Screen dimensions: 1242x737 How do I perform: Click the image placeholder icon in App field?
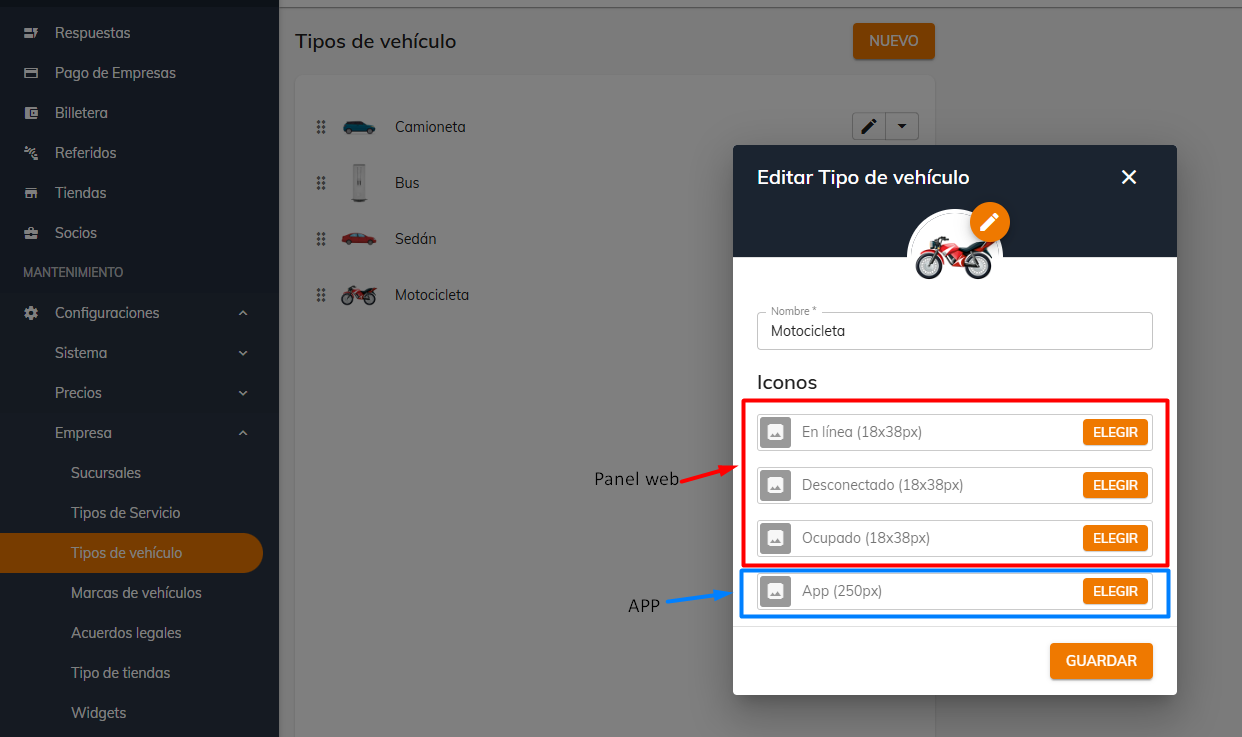[775, 591]
